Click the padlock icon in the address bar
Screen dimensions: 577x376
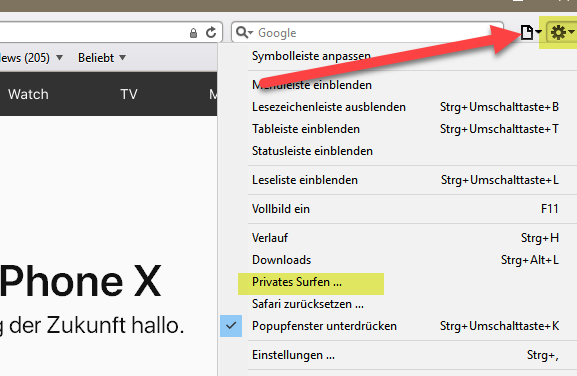click(x=193, y=33)
